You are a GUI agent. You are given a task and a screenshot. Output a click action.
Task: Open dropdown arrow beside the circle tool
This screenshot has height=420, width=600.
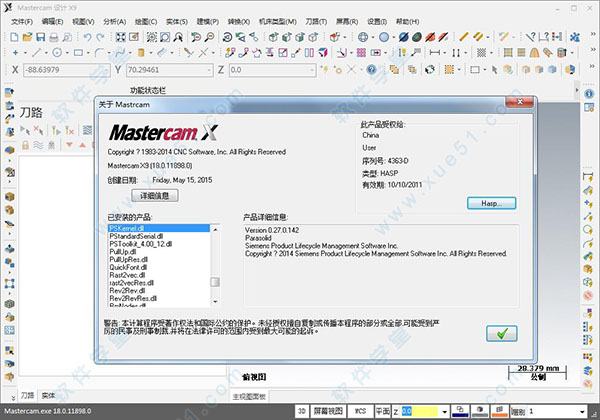[x=67, y=53]
